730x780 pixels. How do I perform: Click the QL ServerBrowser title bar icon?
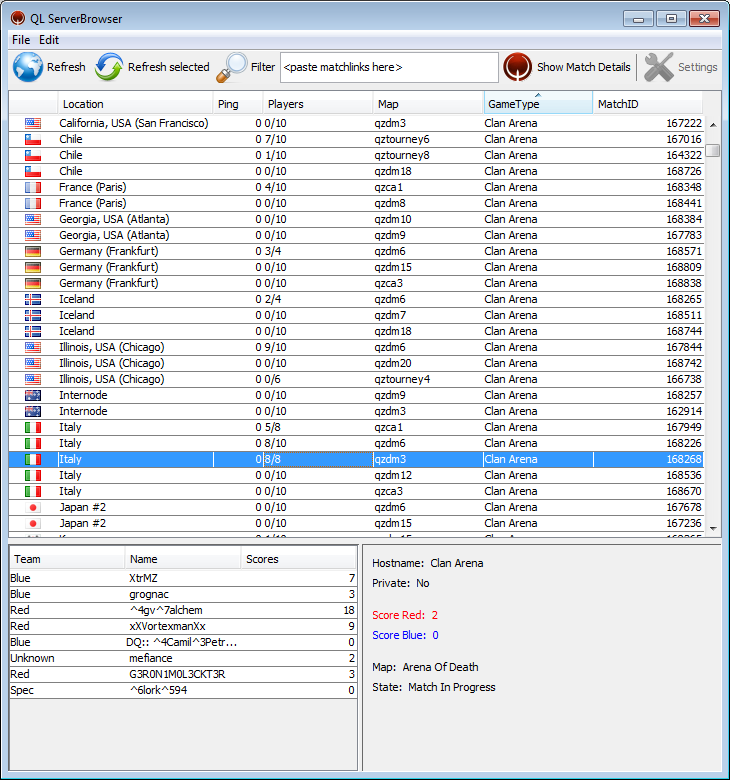click(x=18, y=18)
